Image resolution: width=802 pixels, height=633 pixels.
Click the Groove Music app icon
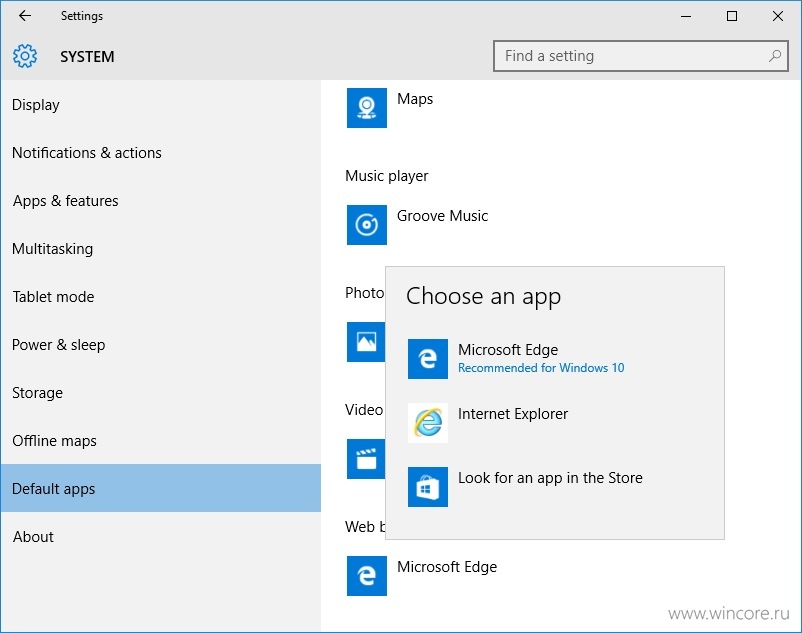[367, 225]
